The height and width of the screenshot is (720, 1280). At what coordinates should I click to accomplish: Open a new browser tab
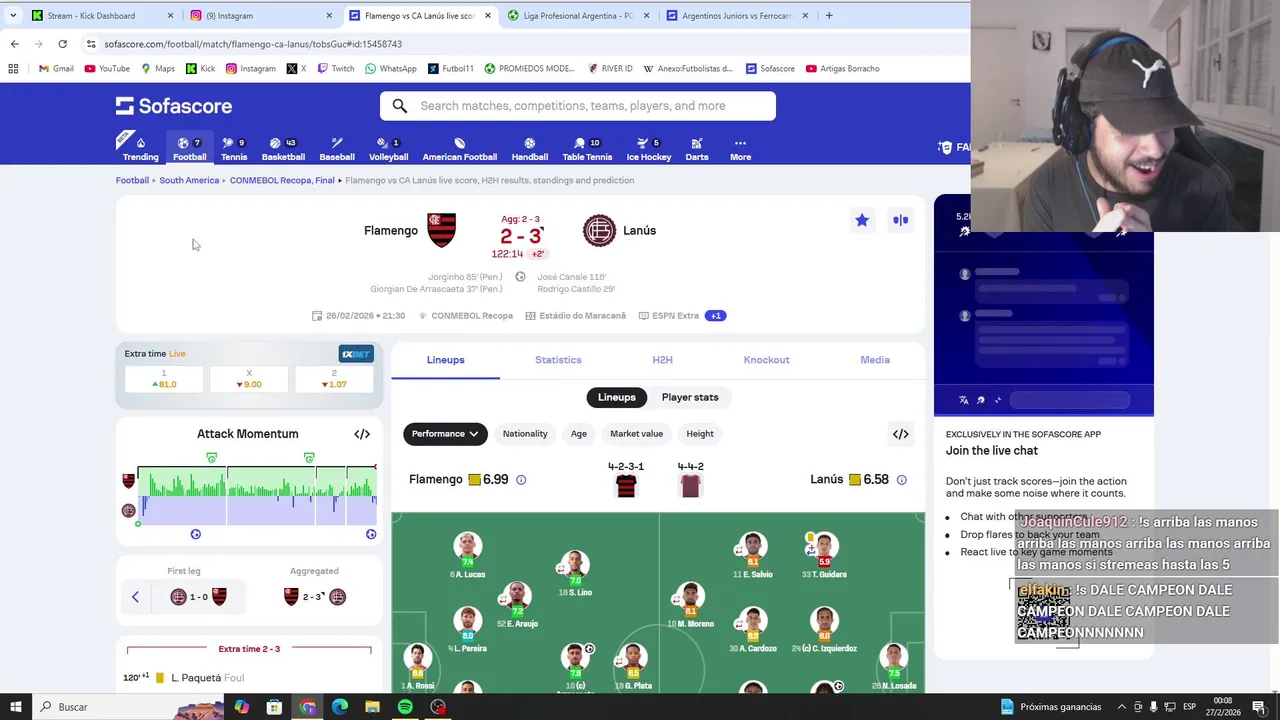829,15
